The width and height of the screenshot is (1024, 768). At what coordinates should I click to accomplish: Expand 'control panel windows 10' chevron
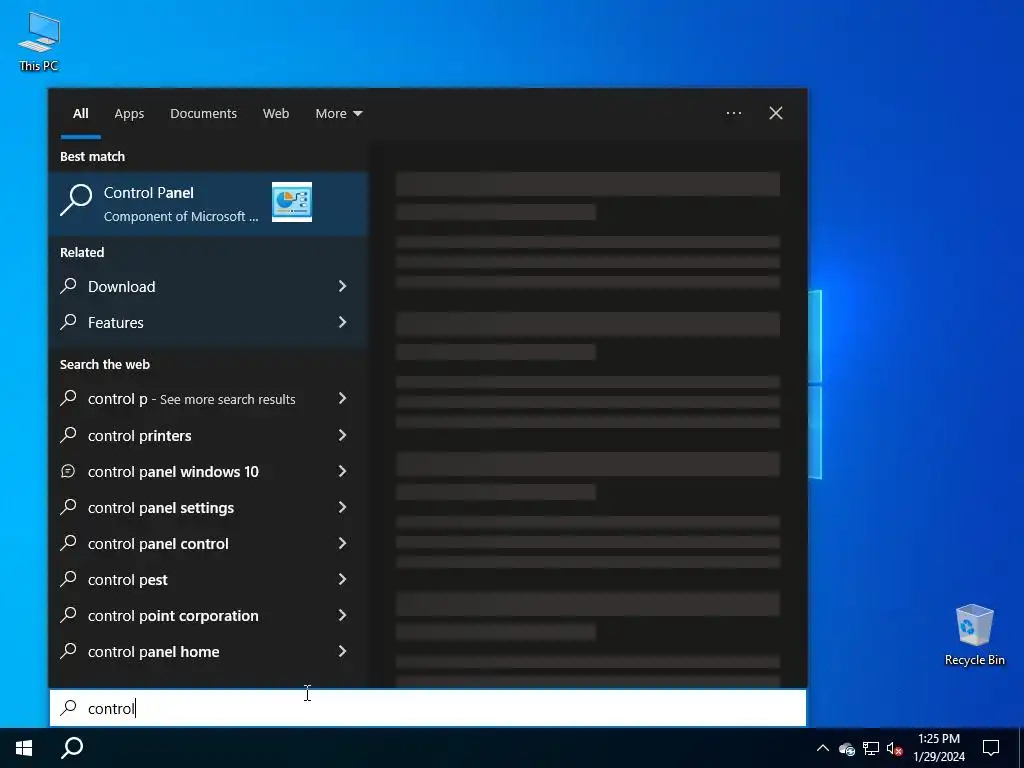(x=342, y=472)
